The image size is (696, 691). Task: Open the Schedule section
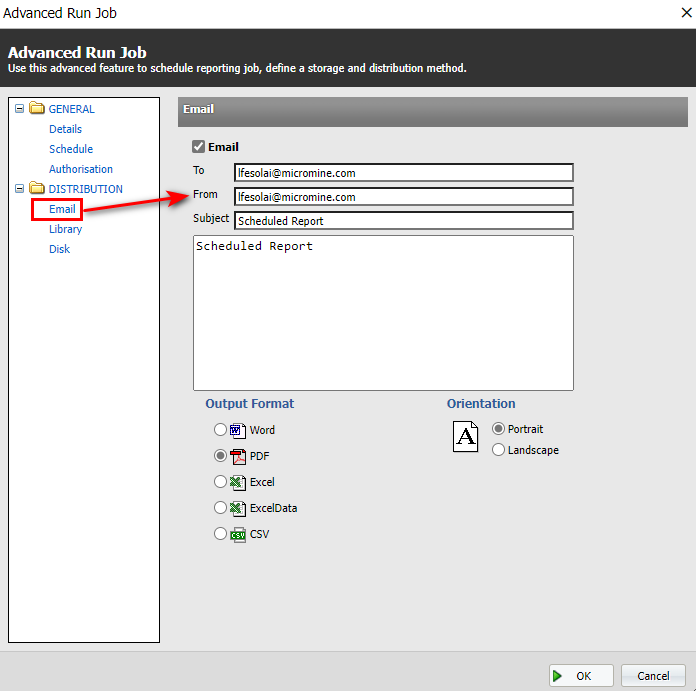point(71,149)
